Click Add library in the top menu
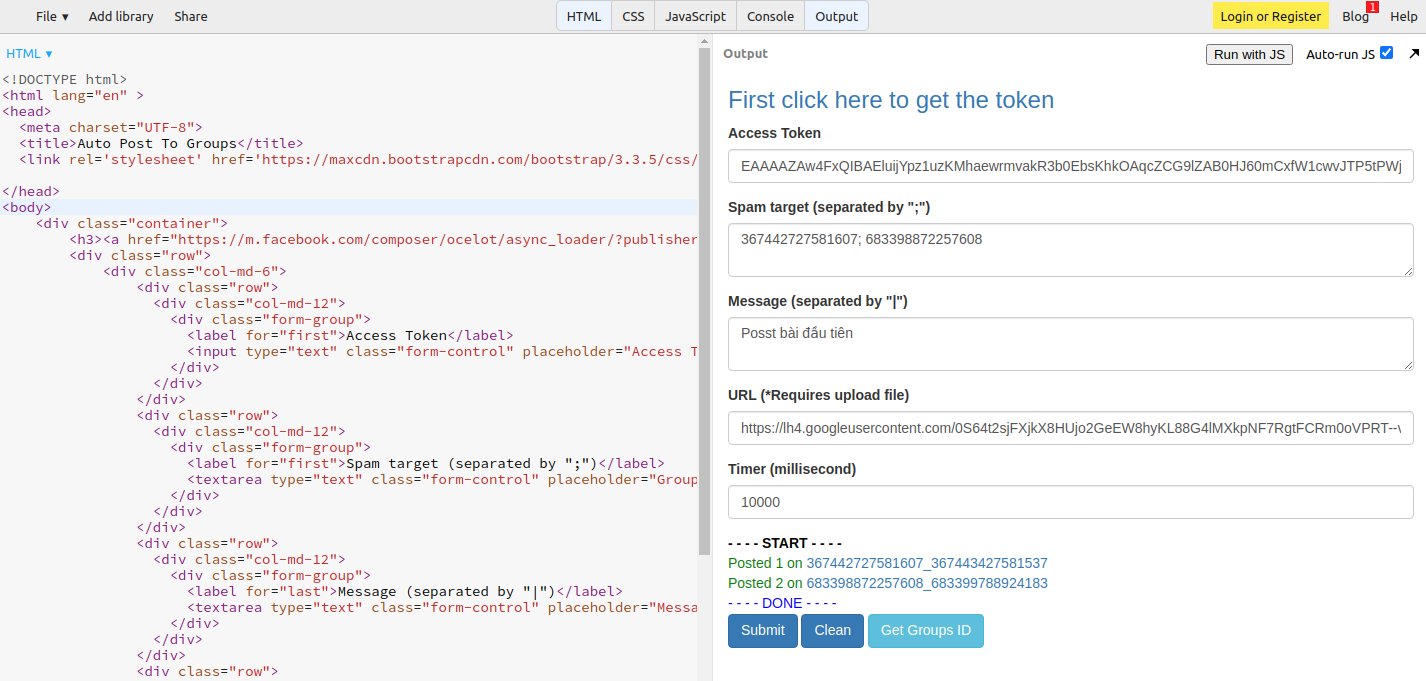The image size is (1426, 681). pos(121,16)
